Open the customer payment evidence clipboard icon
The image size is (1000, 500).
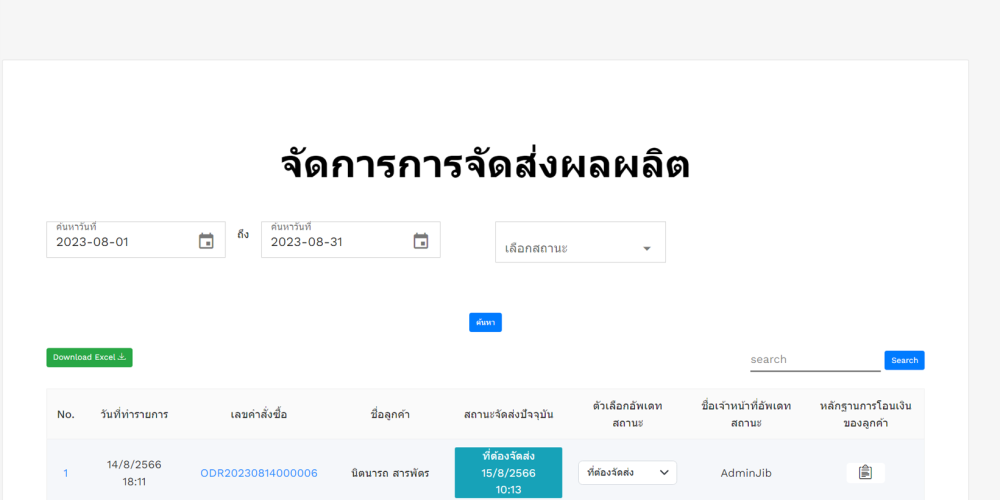(865, 472)
